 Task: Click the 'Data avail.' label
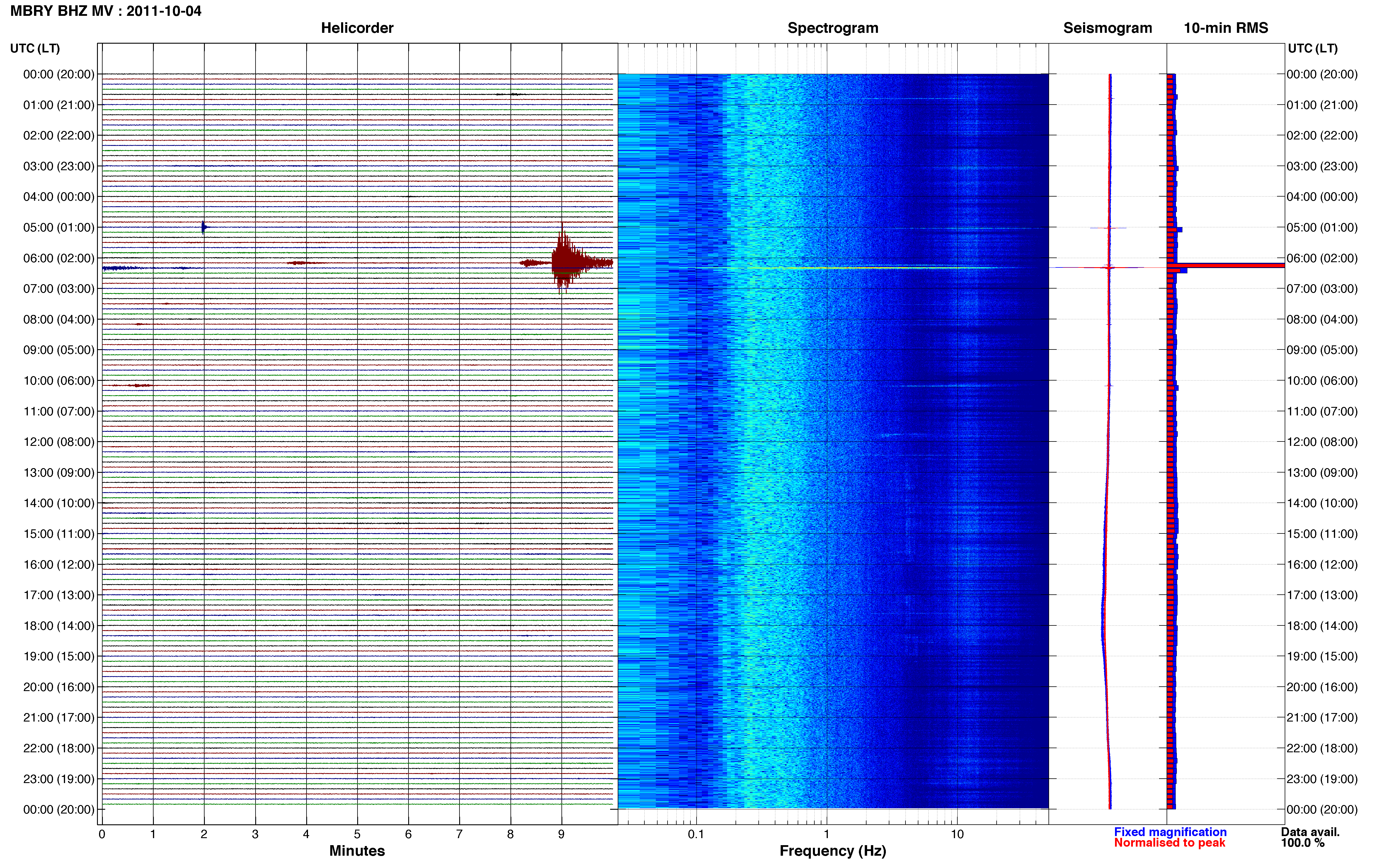[1310, 833]
